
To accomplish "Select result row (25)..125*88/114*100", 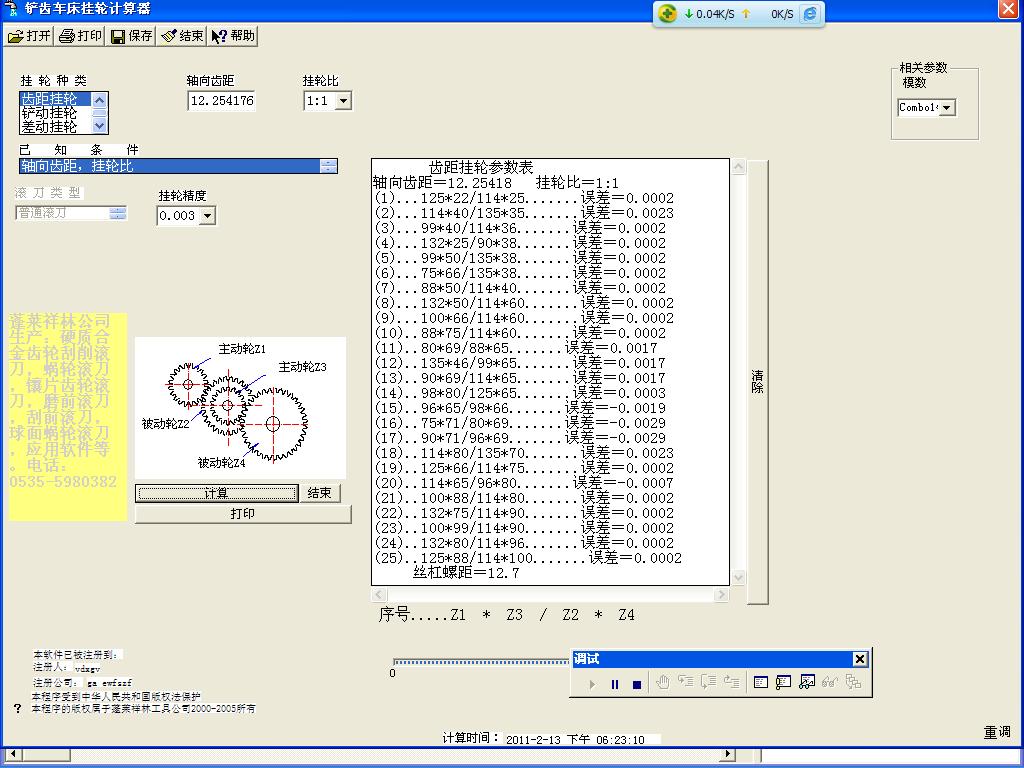I will pyautogui.click(x=528, y=558).
